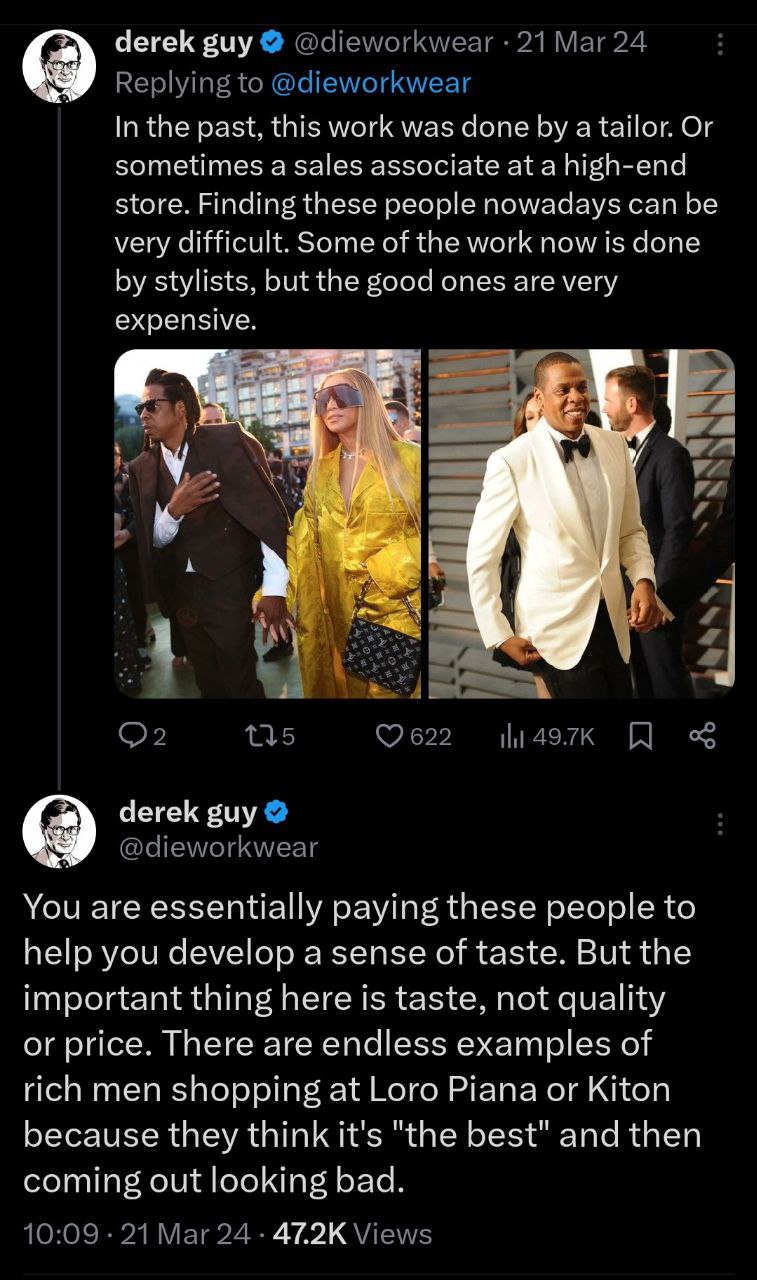Open view analytics bar-chart icon
This screenshot has height=1280, width=757.
(513, 737)
